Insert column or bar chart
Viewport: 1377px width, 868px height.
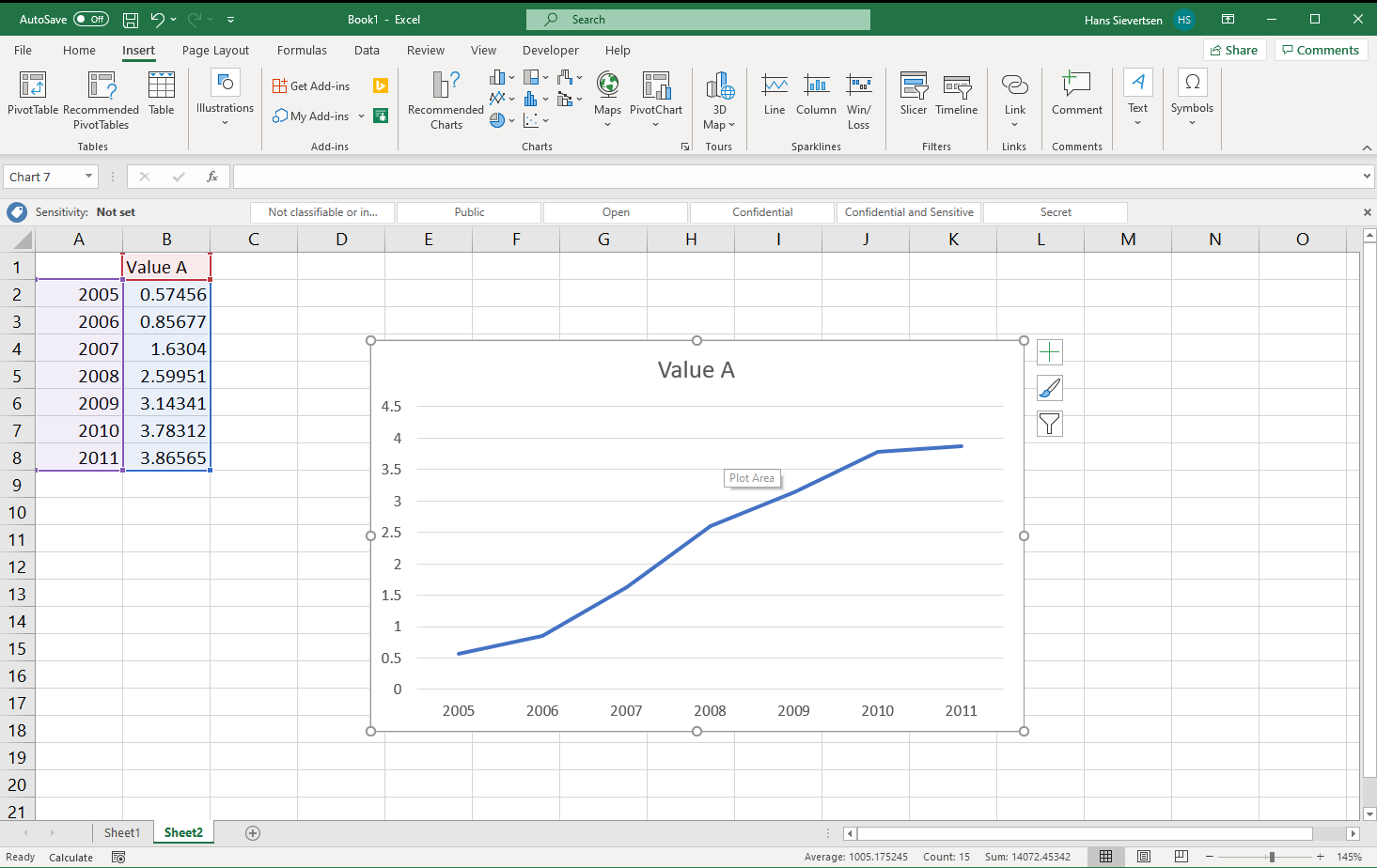click(x=502, y=77)
